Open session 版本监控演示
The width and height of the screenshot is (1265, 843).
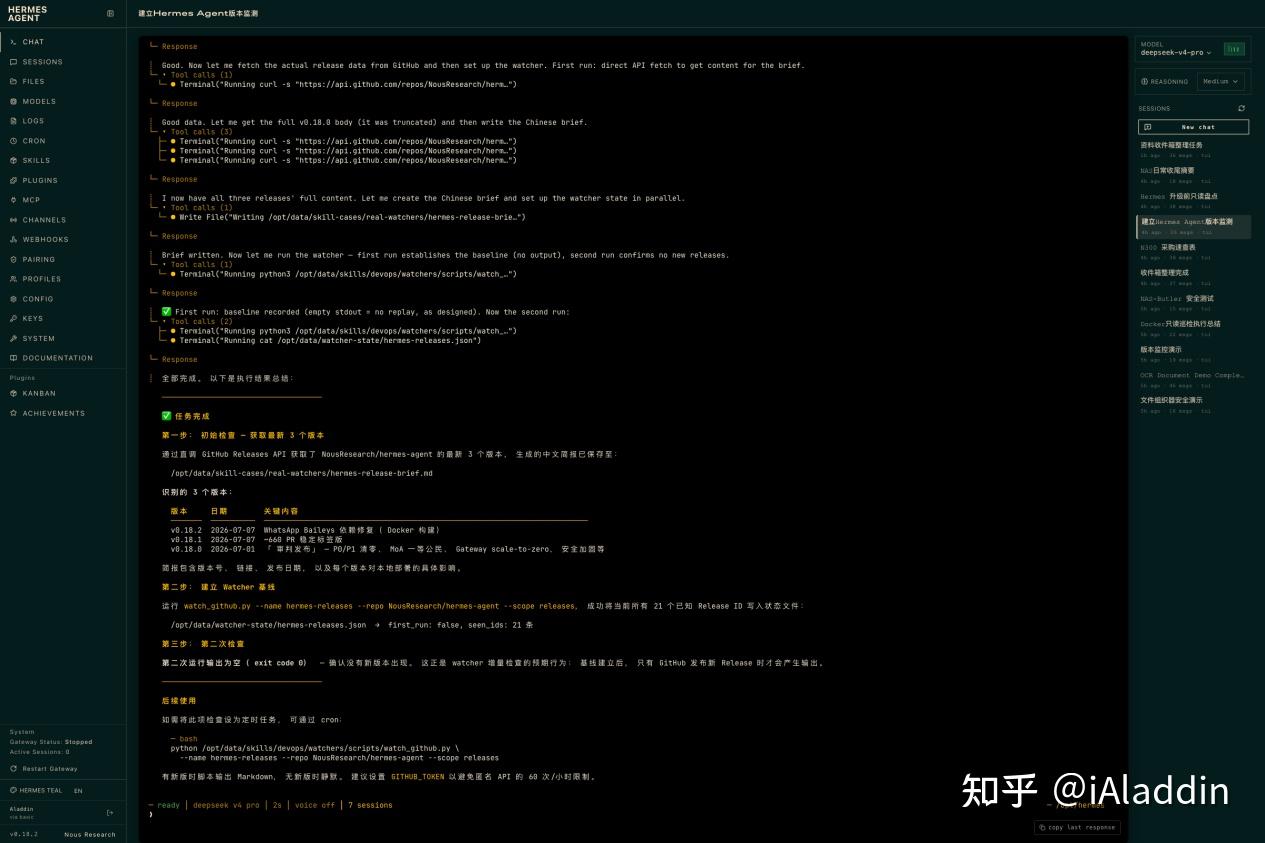[1193, 353]
